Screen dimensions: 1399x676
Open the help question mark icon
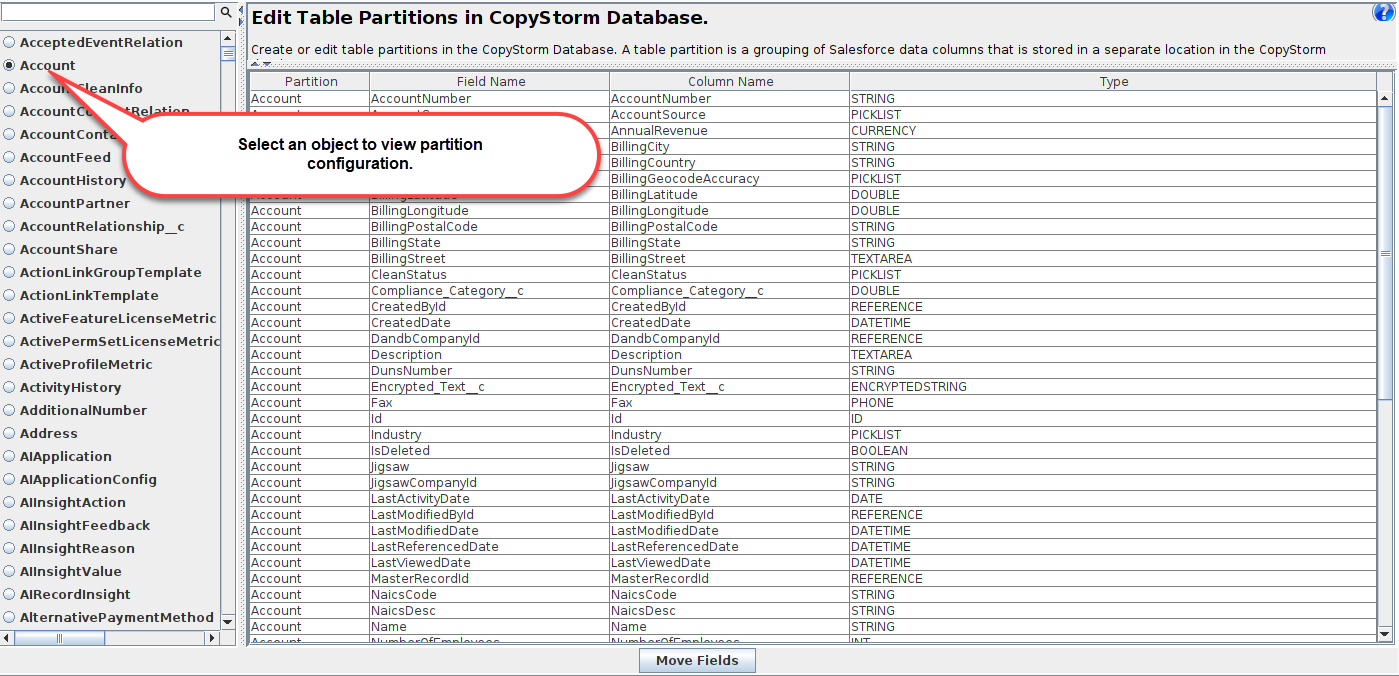1385,11
